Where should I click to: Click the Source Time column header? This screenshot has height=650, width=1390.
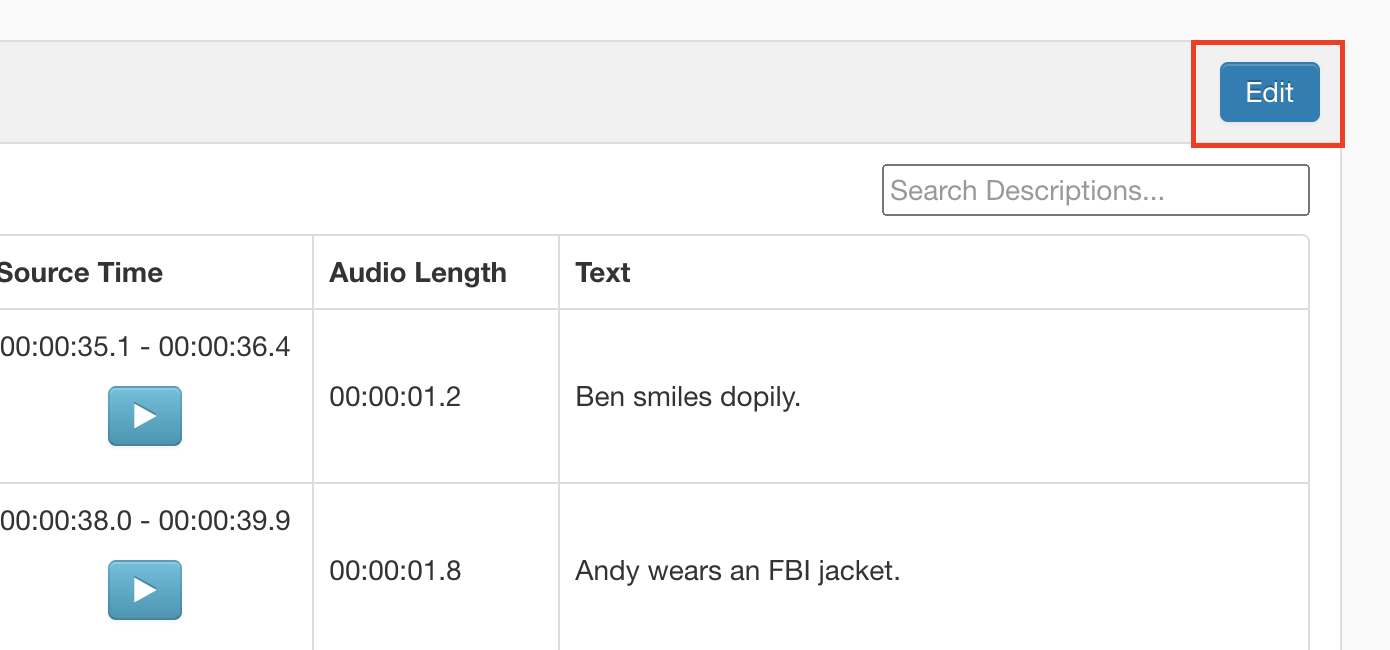80,273
